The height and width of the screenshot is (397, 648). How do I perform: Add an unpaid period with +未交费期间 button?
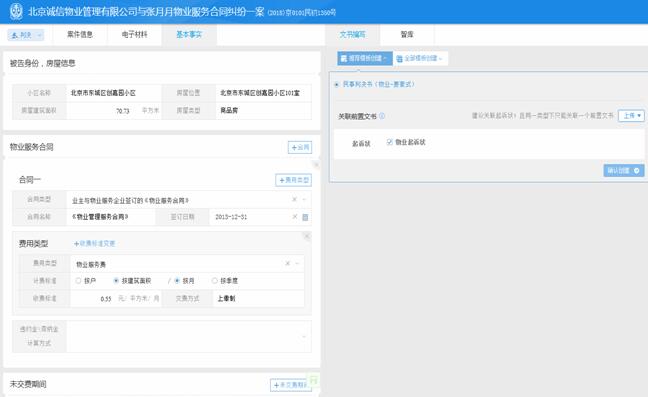tap(291, 385)
